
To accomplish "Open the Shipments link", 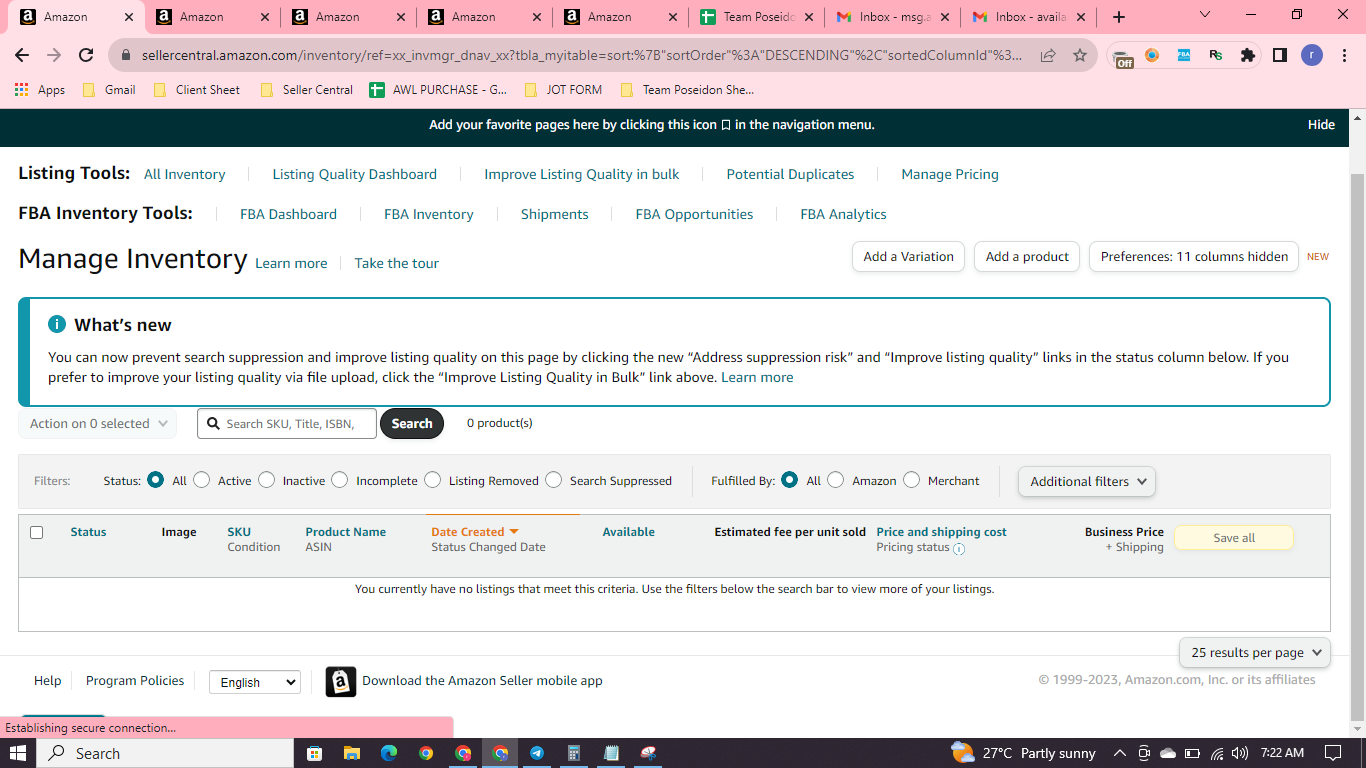I will pyautogui.click(x=554, y=214).
